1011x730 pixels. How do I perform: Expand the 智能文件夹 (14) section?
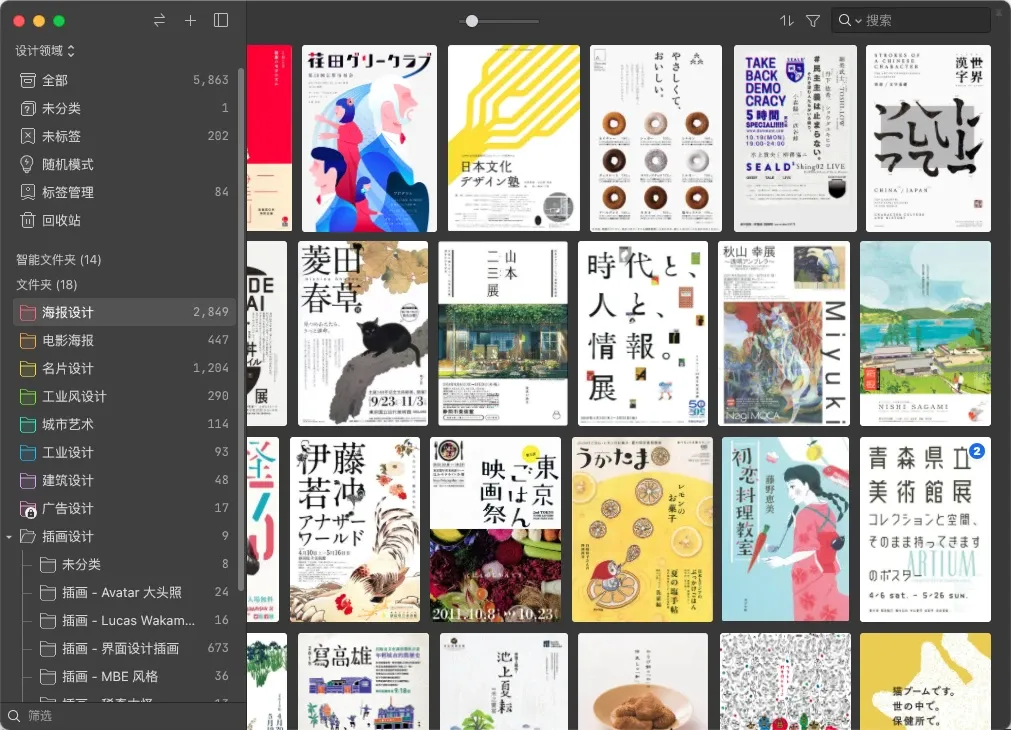click(x=59, y=259)
